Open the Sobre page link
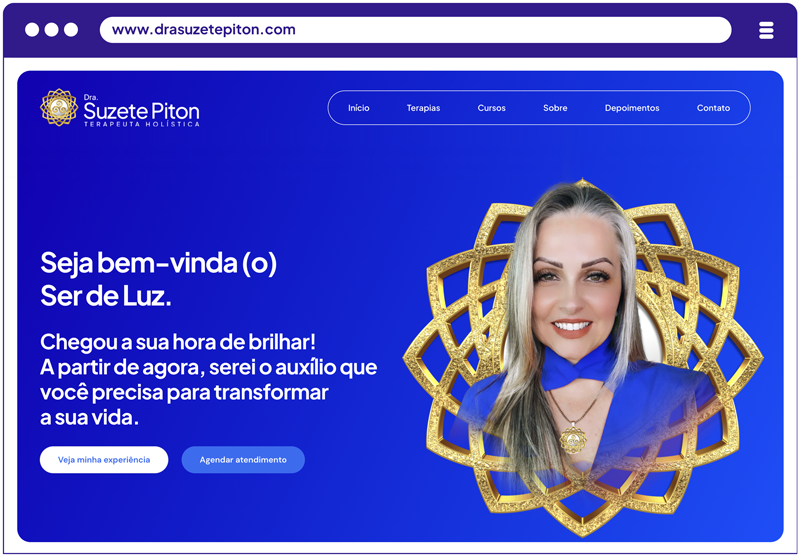Viewport: 800px width, 557px height. 555,108
